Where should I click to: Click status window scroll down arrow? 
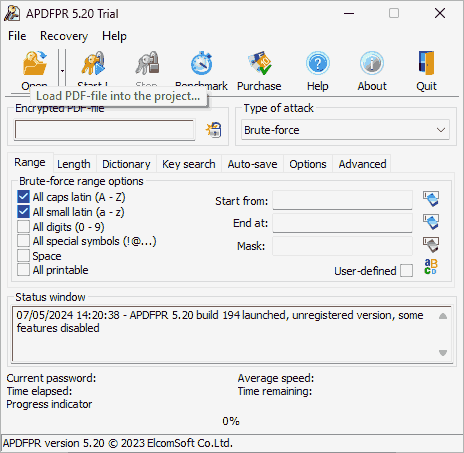[x=443, y=353]
